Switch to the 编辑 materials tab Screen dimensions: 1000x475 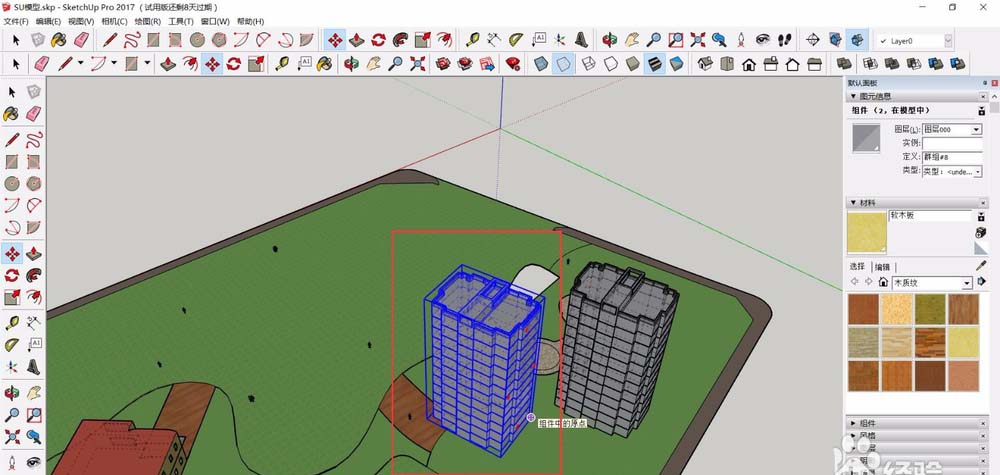click(883, 267)
